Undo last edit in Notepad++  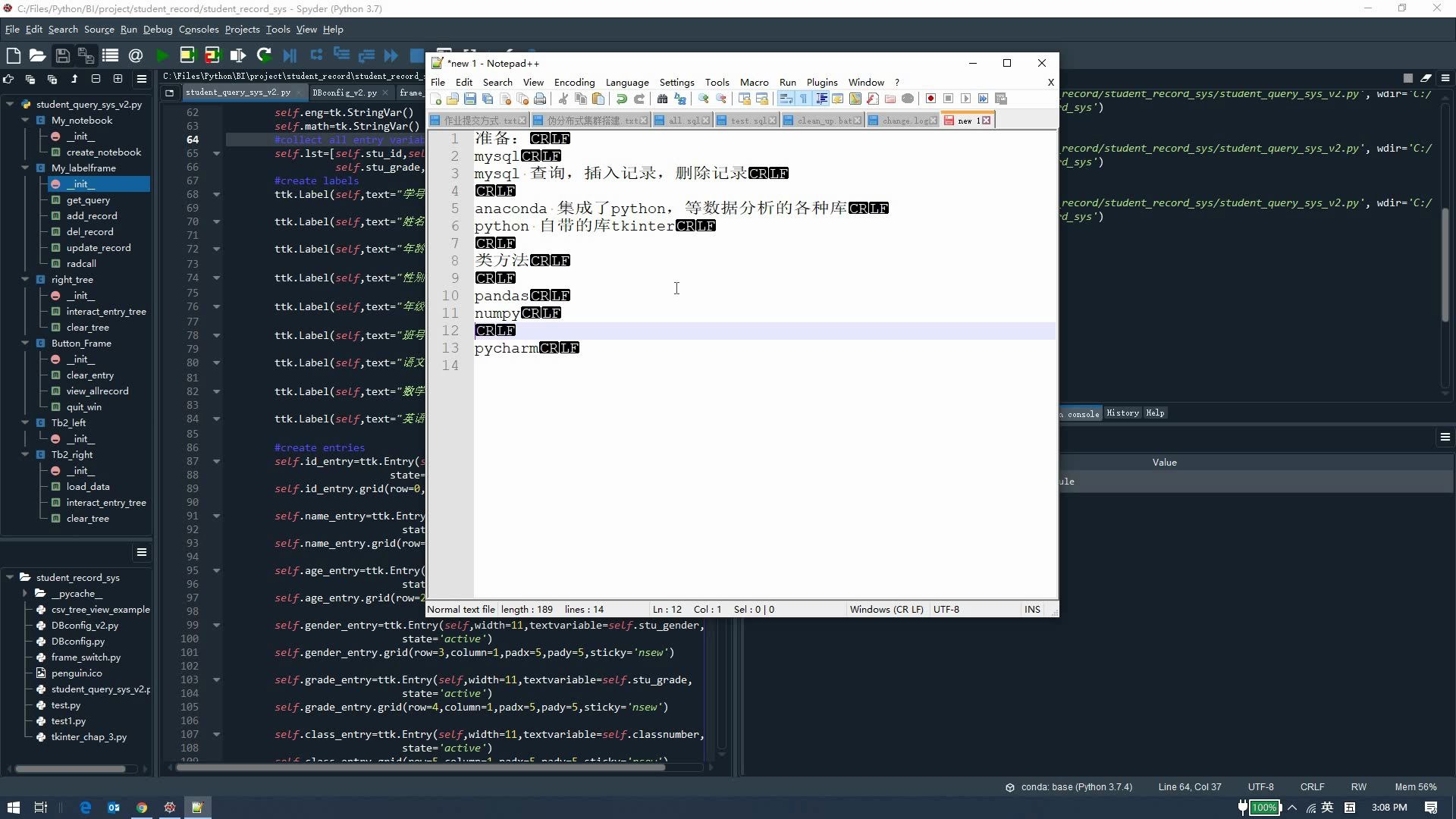pos(622,99)
